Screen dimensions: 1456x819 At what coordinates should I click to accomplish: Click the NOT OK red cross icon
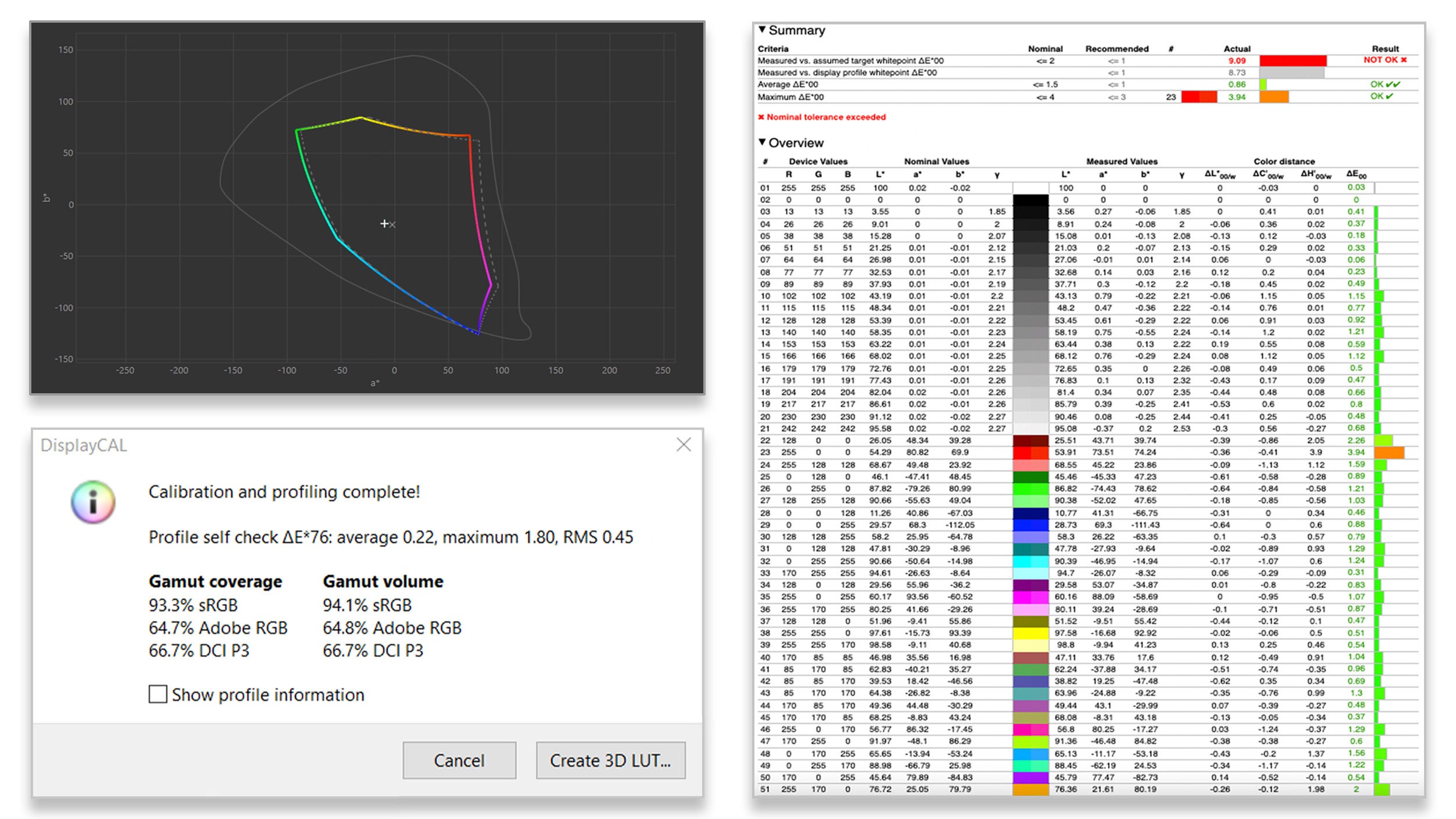point(1404,60)
